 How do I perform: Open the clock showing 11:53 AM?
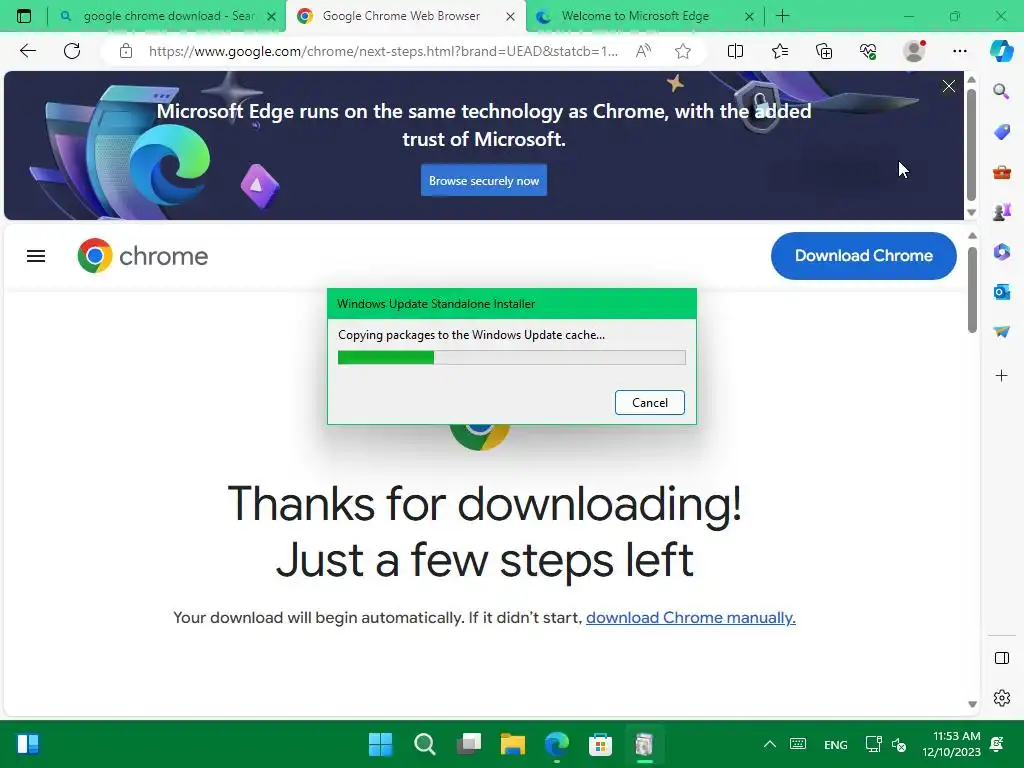coord(952,744)
